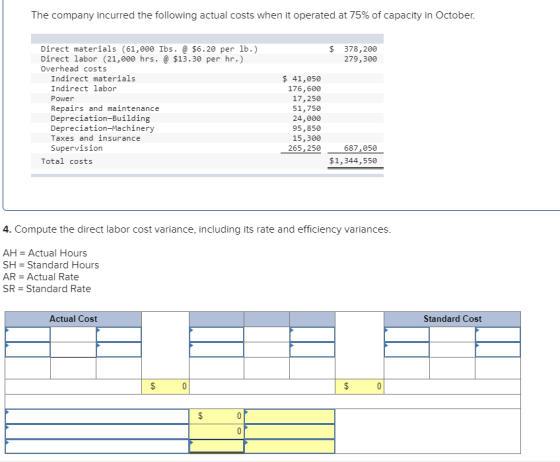The height and width of the screenshot is (462, 560).
Task: Click the Indirect materials row label
Action: point(93,79)
